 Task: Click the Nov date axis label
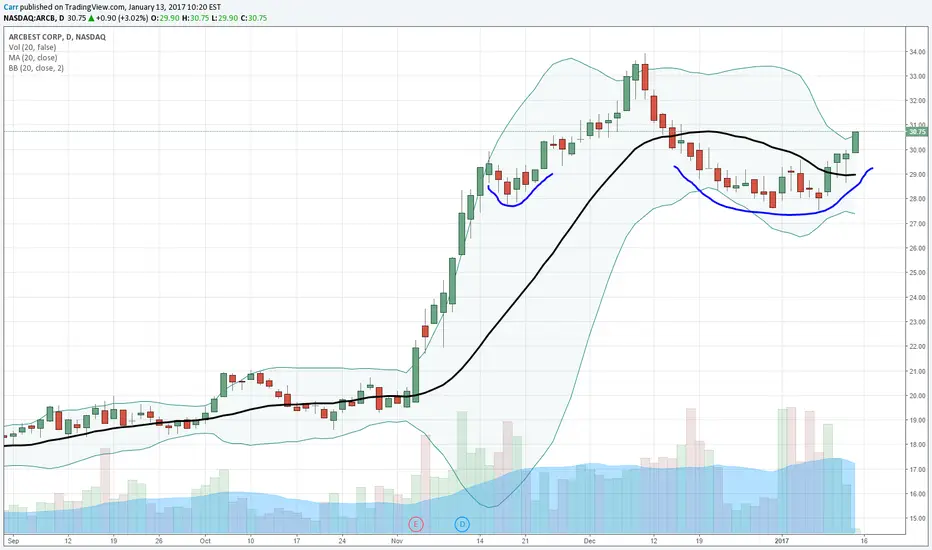(397, 541)
